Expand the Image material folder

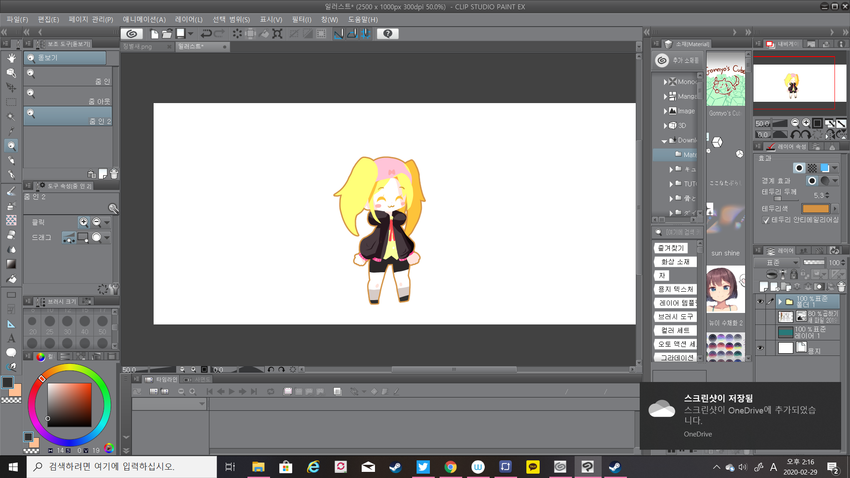666,111
